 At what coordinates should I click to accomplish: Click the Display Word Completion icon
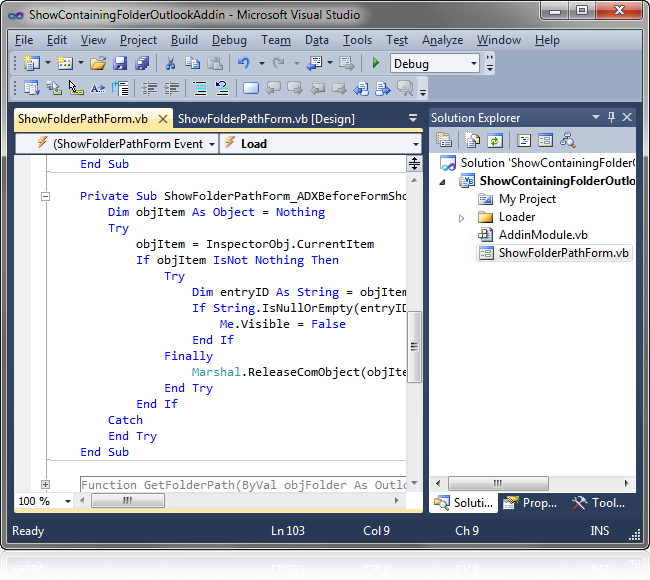click(x=98, y=88)
